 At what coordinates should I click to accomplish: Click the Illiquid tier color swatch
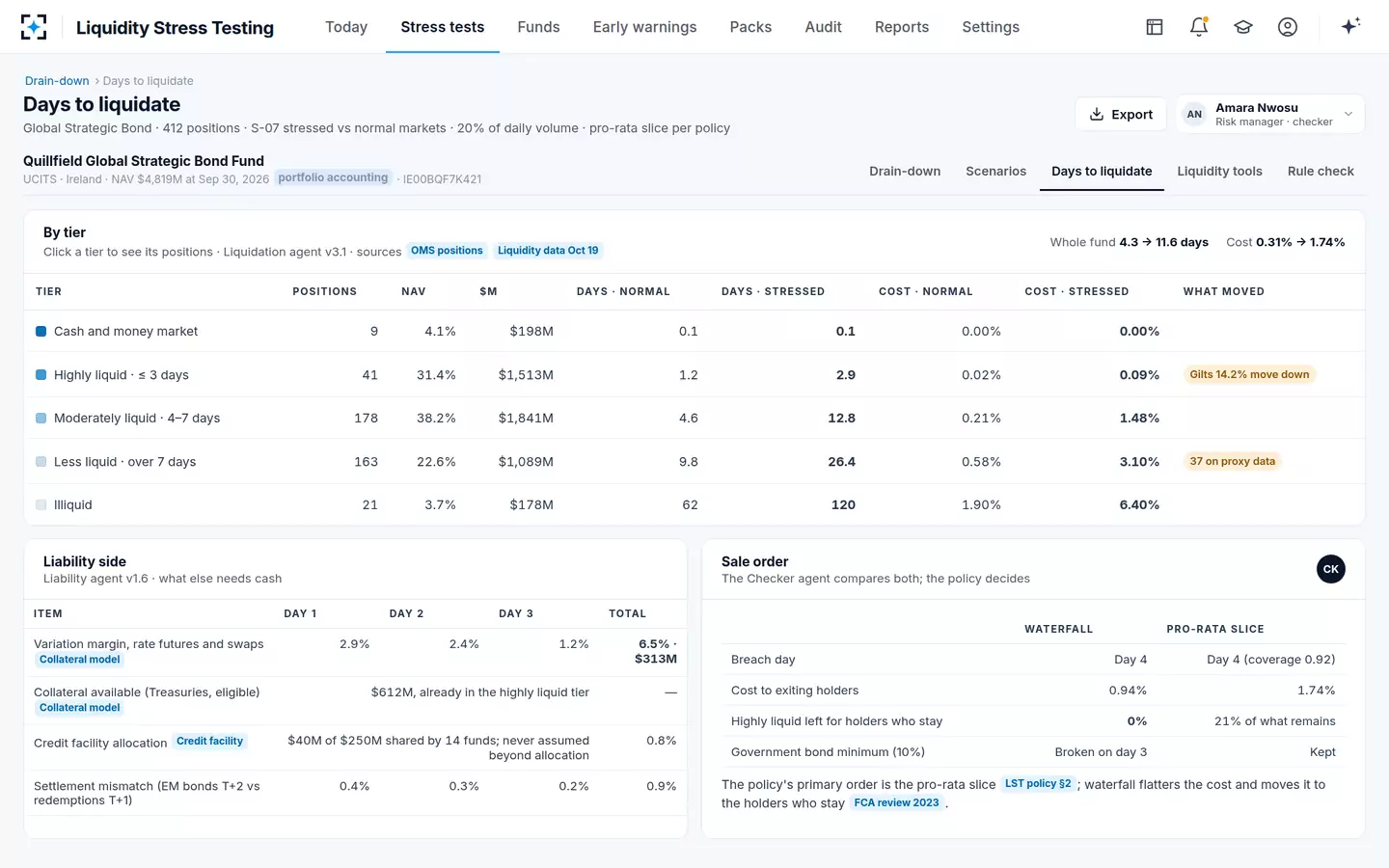(x=41, y=504)
